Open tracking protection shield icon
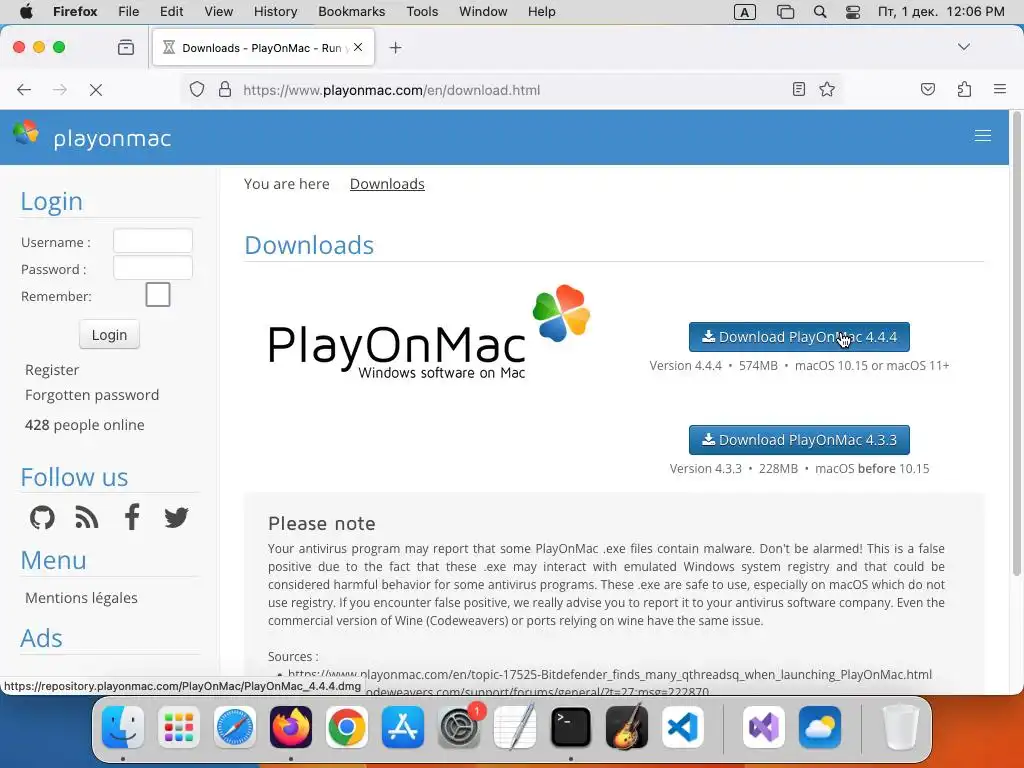1024x768 pixels. [x=197, y=89]
